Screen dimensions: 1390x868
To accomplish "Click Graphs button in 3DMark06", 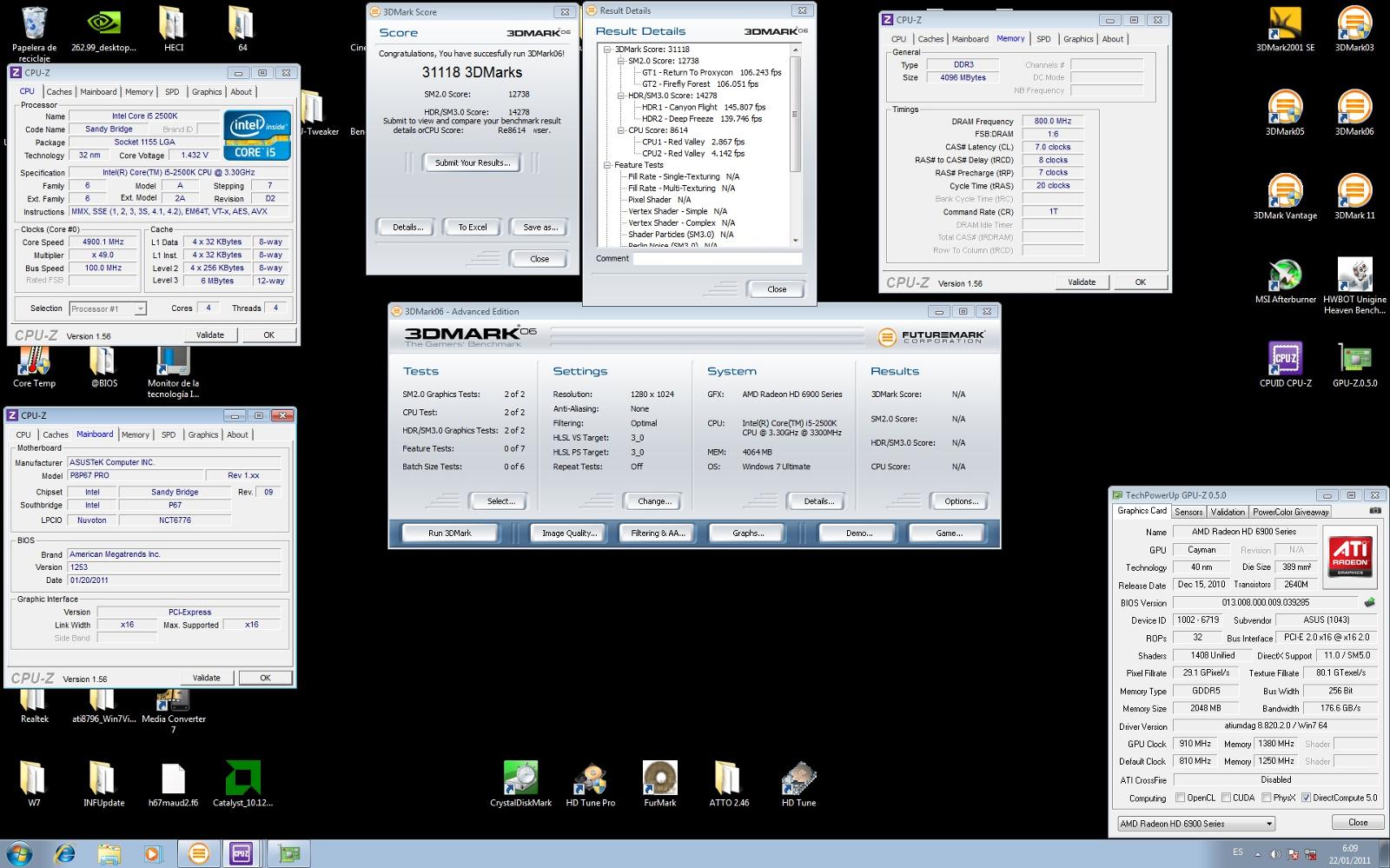I will (747, 533).
